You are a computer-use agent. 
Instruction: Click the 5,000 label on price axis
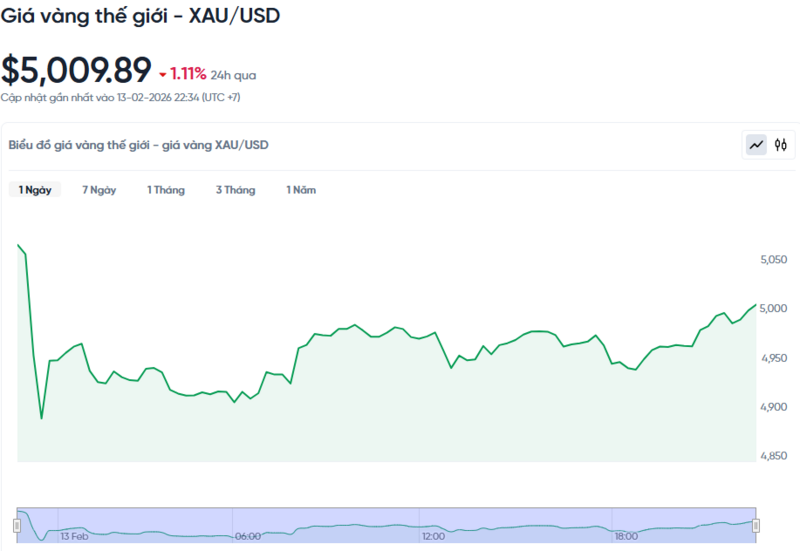point(775,308)
